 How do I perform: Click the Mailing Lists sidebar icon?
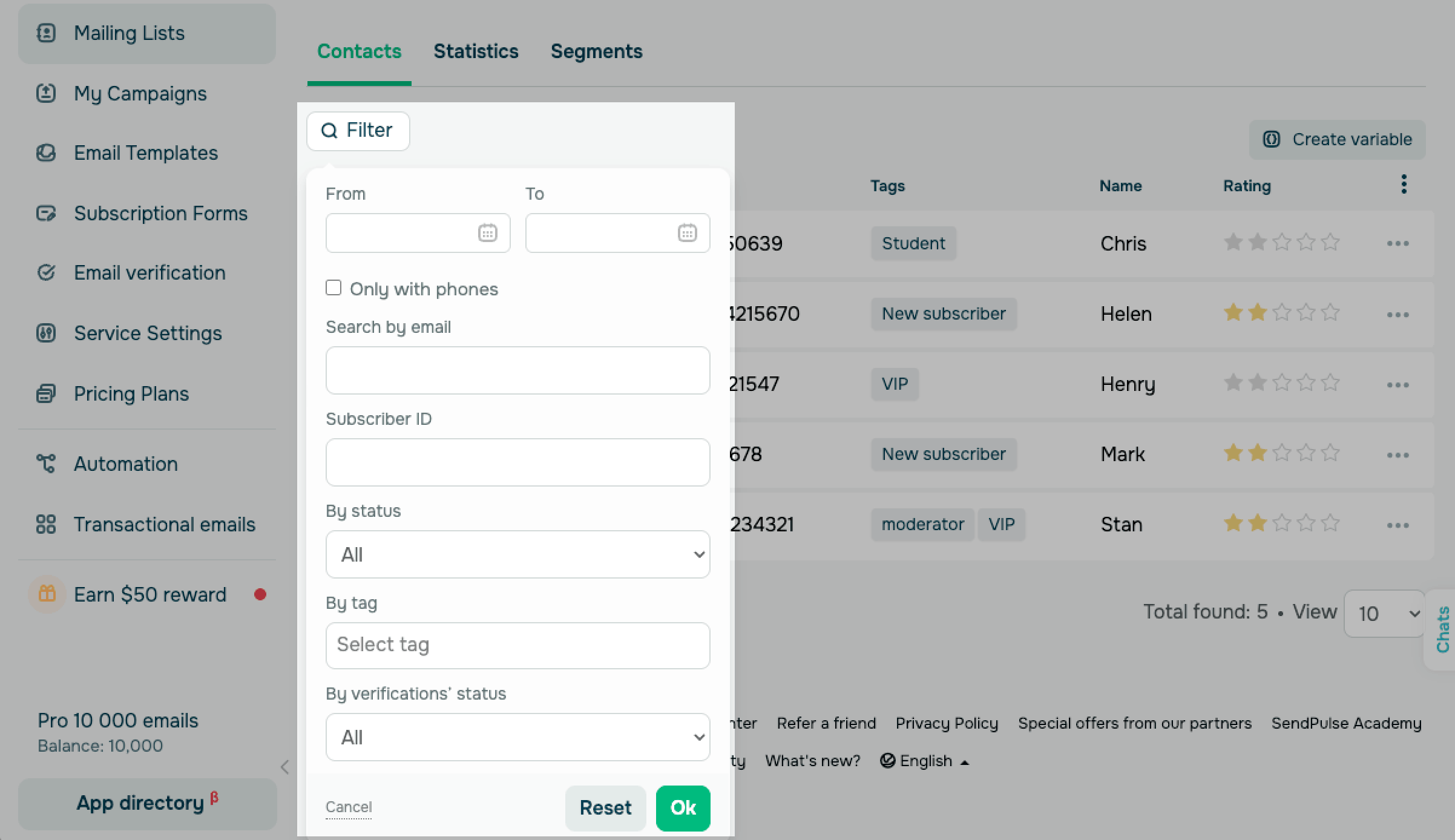tap(46, 33)
